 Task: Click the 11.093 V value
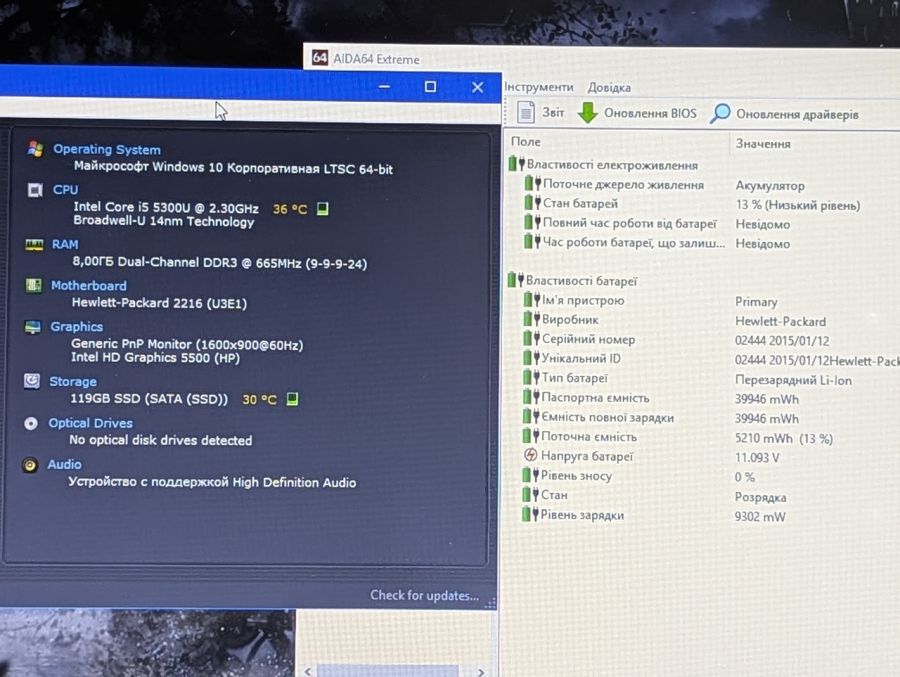(757, 458)
